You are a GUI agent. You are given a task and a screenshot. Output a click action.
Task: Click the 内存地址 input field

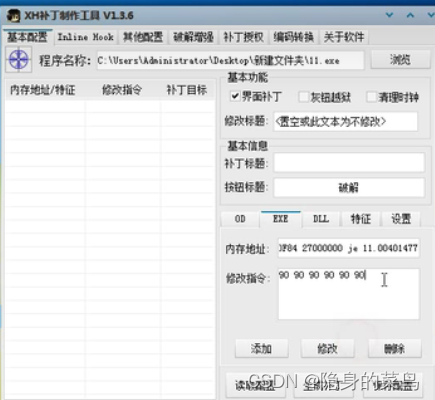click(x=349, y=248)
